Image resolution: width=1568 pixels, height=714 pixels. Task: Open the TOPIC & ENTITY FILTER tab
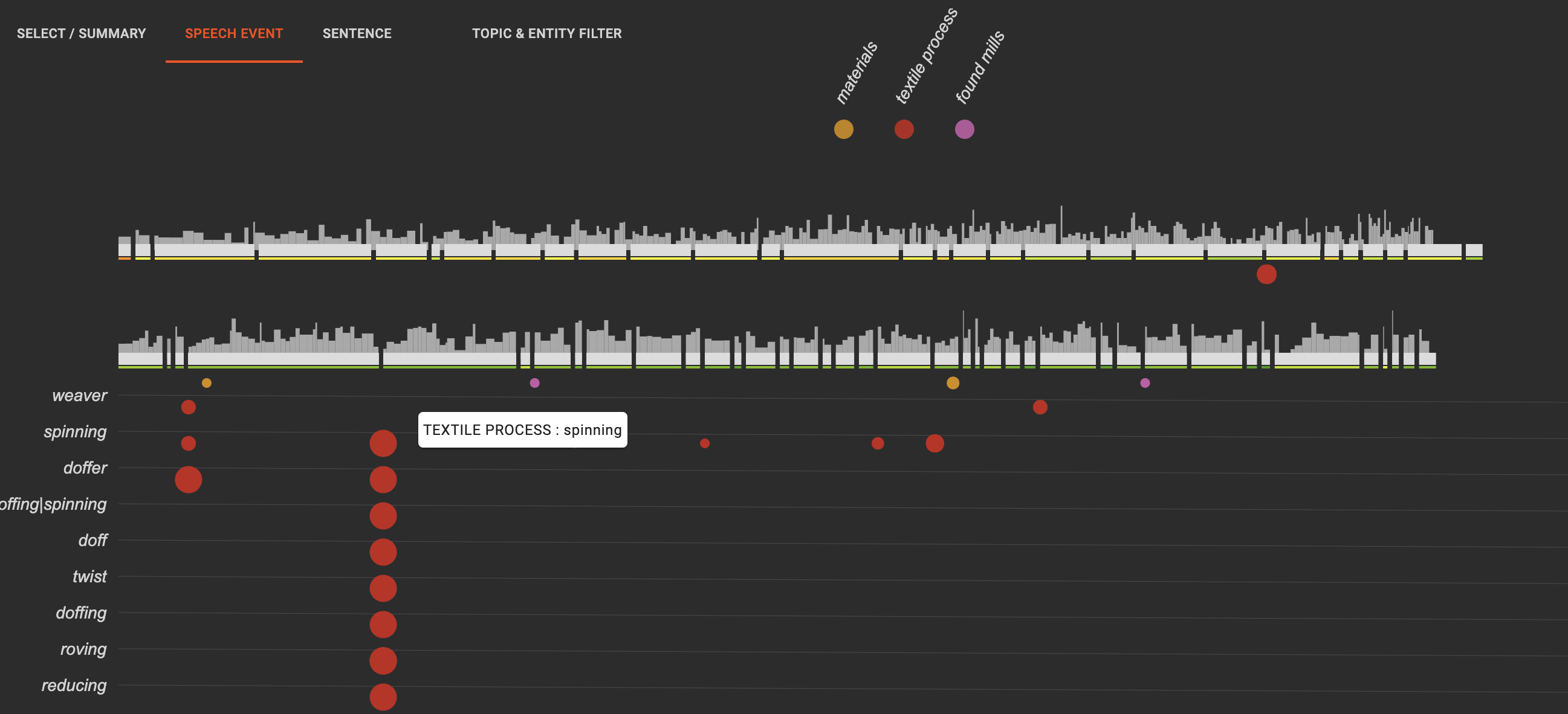click(546, 33)
